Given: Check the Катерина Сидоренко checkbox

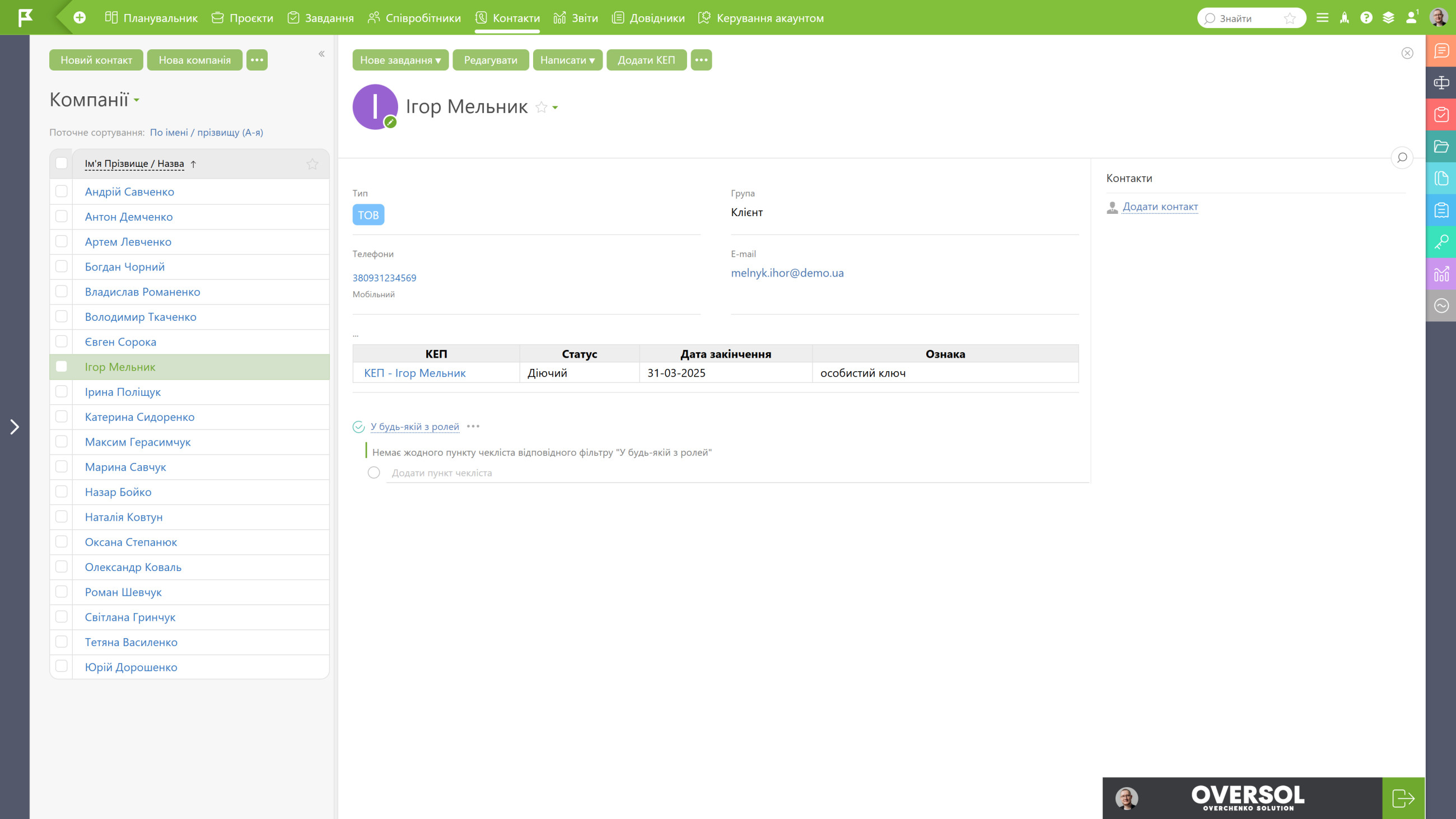Looking at the screenshot, I should click(x=62, y=416).
